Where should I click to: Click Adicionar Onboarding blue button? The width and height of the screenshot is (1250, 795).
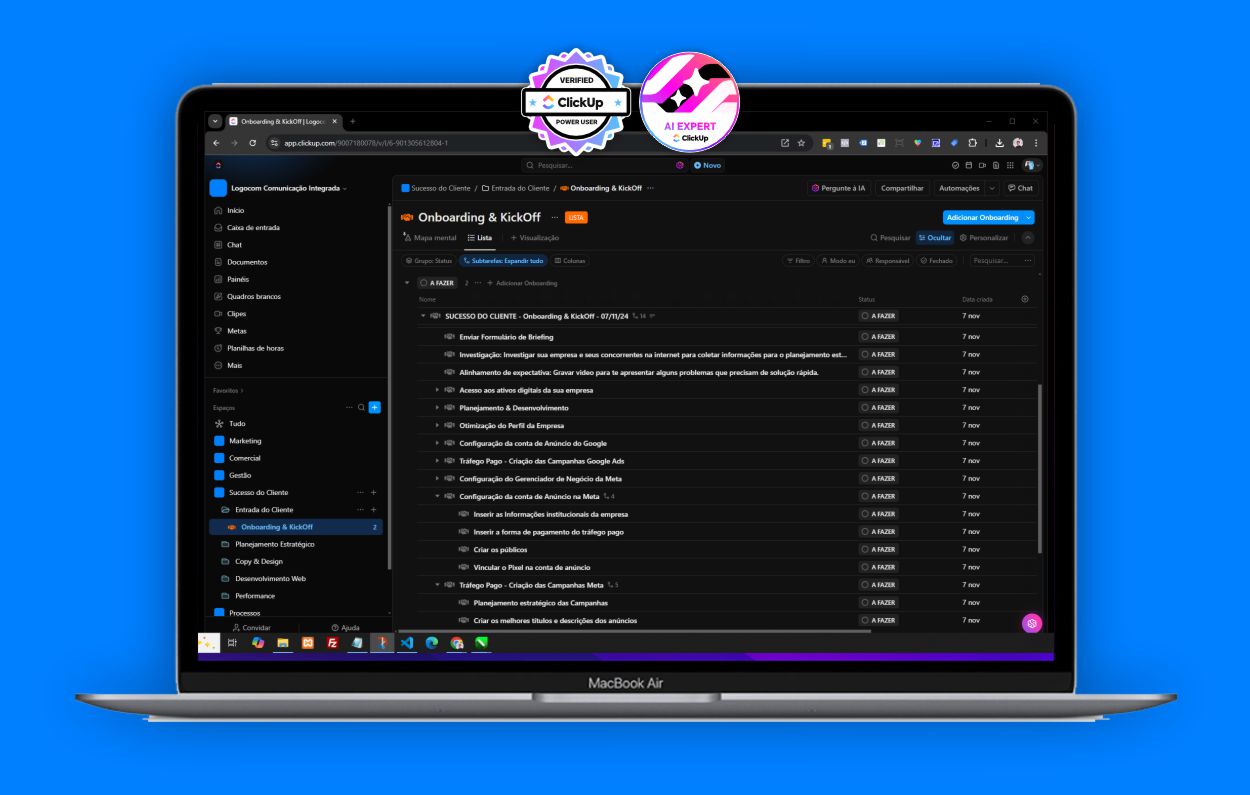click(x=982, y=217)
